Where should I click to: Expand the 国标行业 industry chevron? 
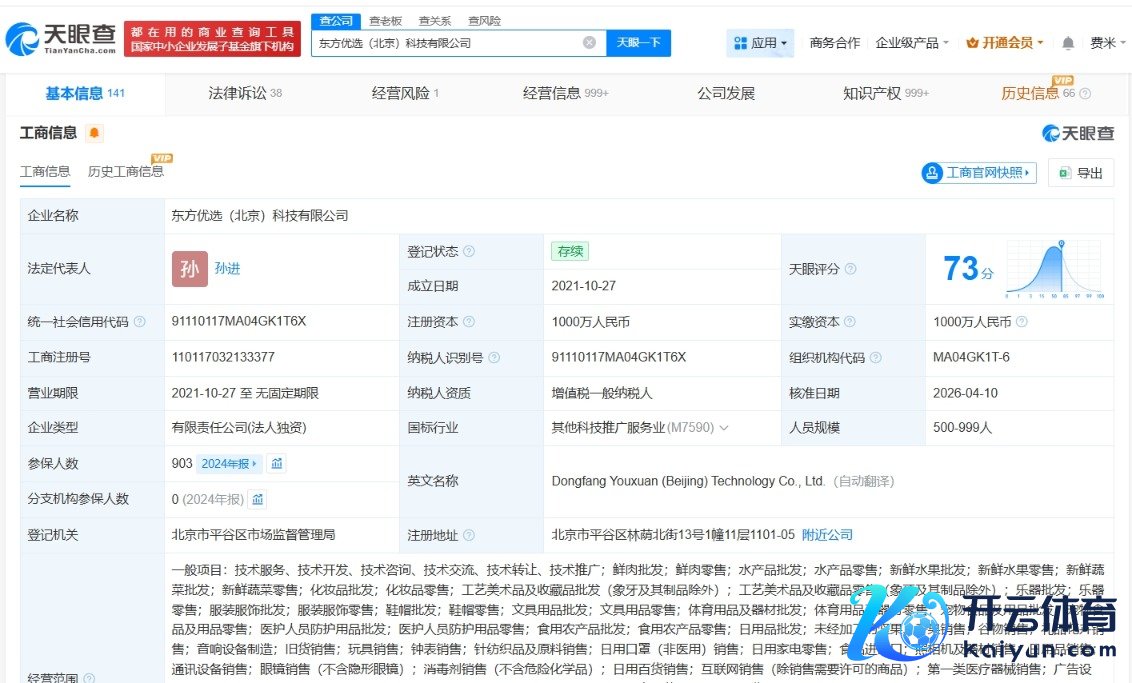[x=724, y=428]
